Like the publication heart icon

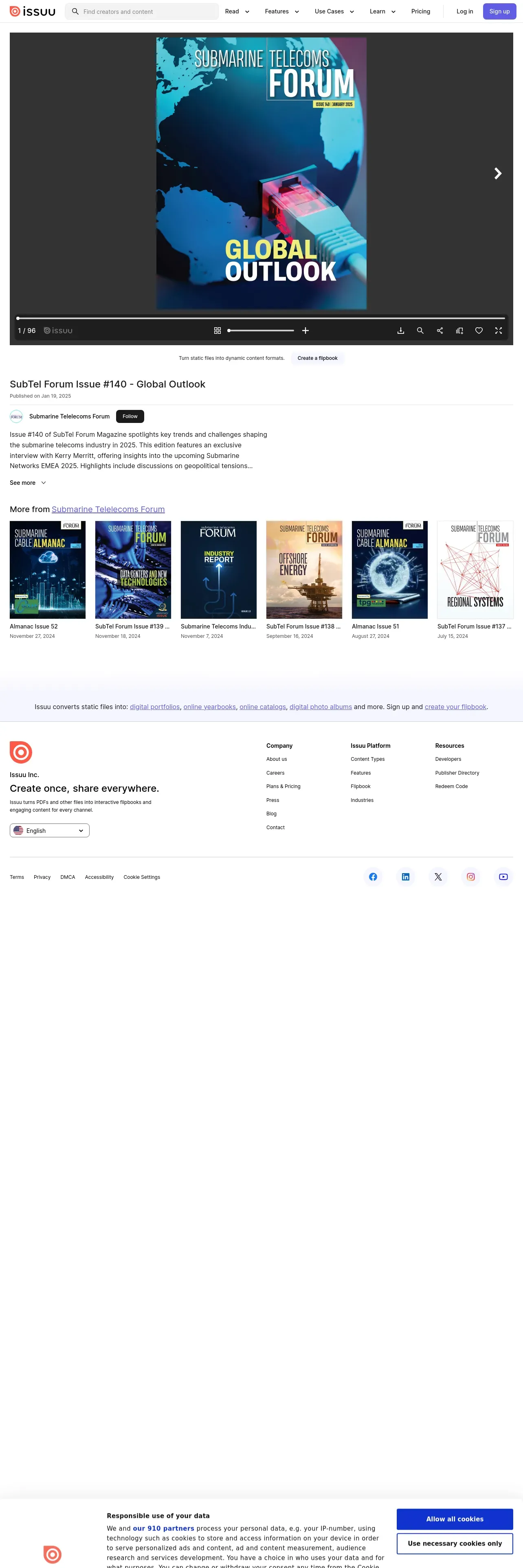(479, 331)
